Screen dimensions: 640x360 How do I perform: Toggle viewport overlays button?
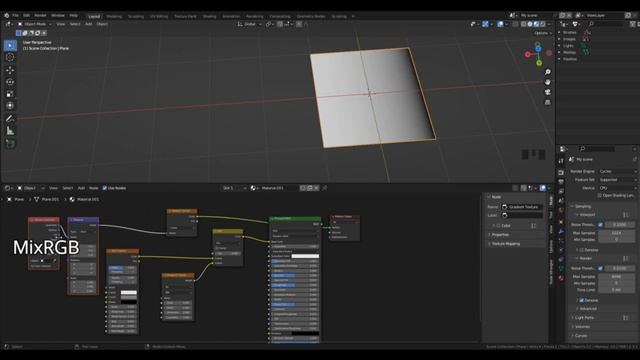[500, 24]
